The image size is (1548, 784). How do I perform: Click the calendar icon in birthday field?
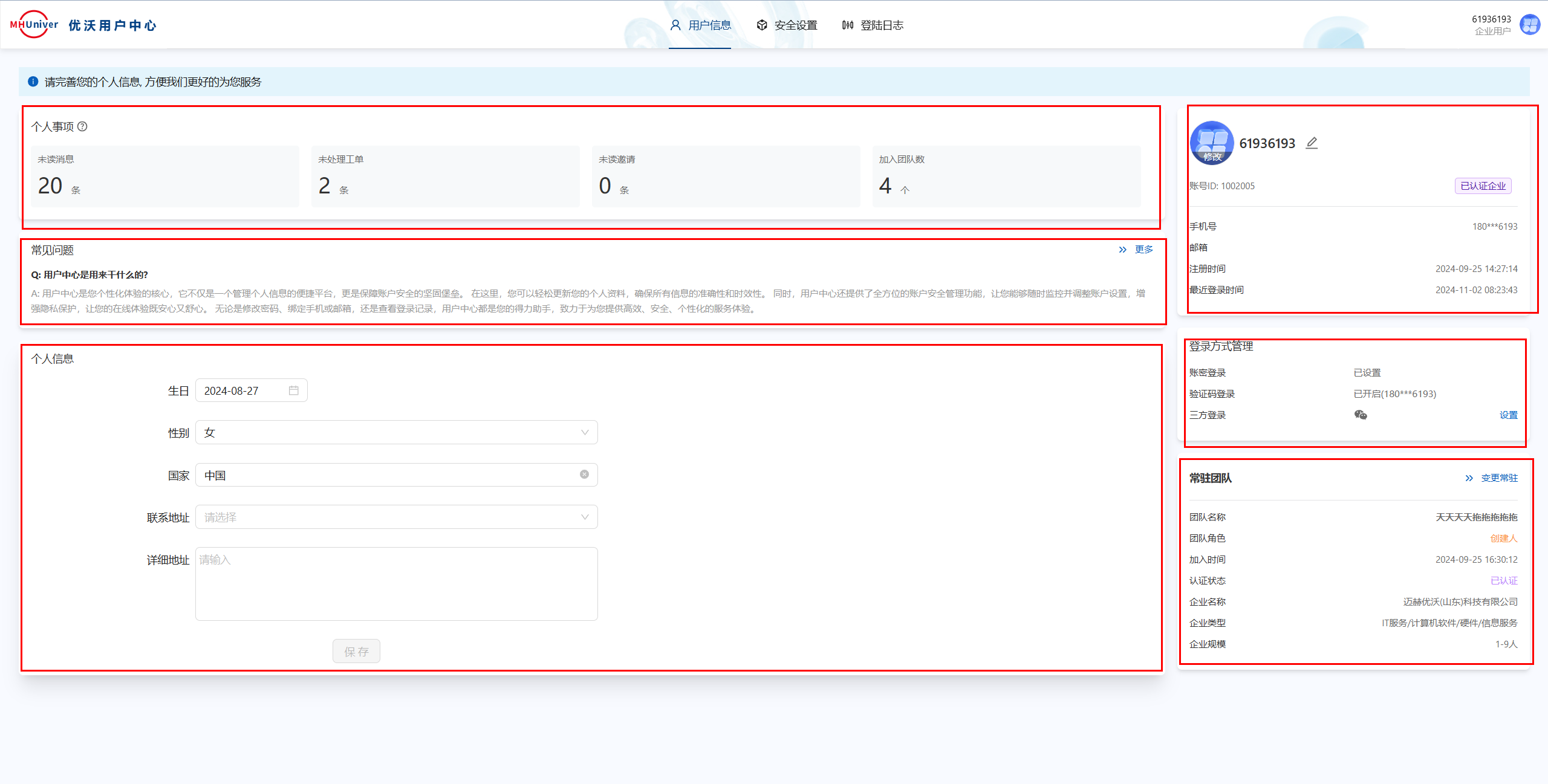coord(294,390)
